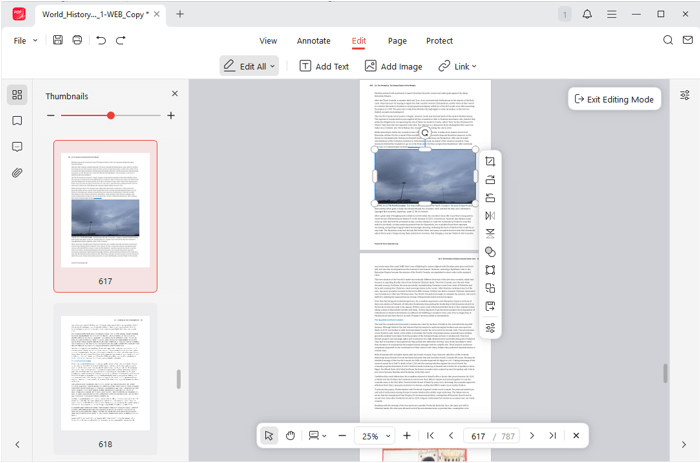Screen dimensions: 700x463
Task: Open the hamburger menu icon
Action: click(612, 14)
